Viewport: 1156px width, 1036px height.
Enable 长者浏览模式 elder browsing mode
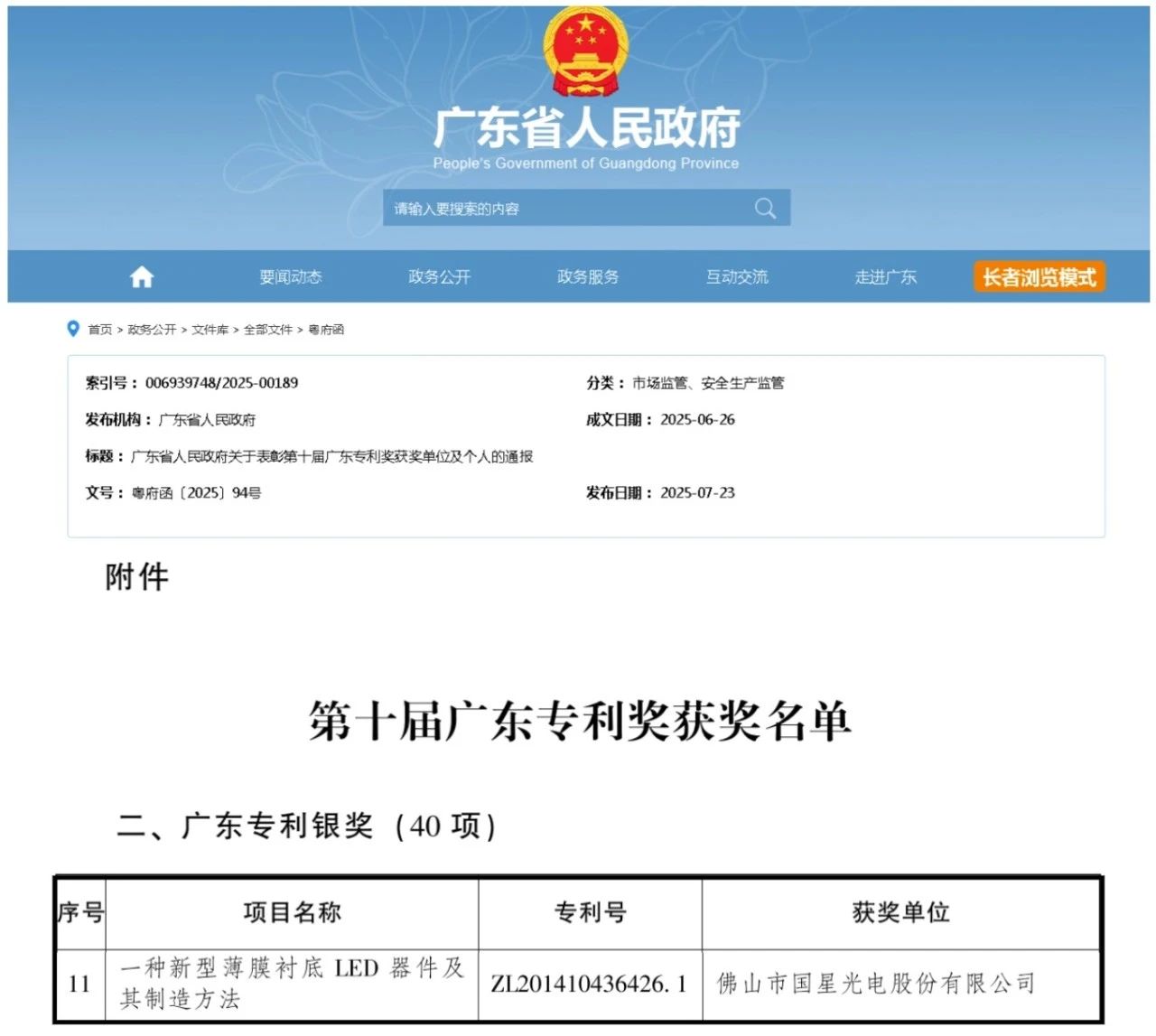1037,277
